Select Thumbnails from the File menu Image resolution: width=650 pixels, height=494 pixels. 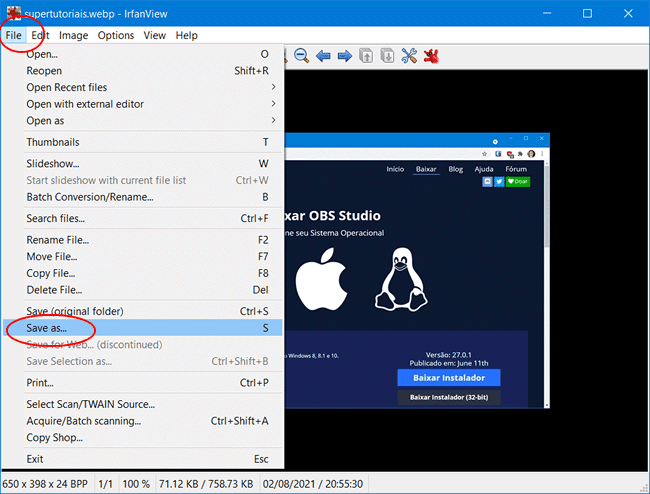pyautogui.click(x=53, y=142)
